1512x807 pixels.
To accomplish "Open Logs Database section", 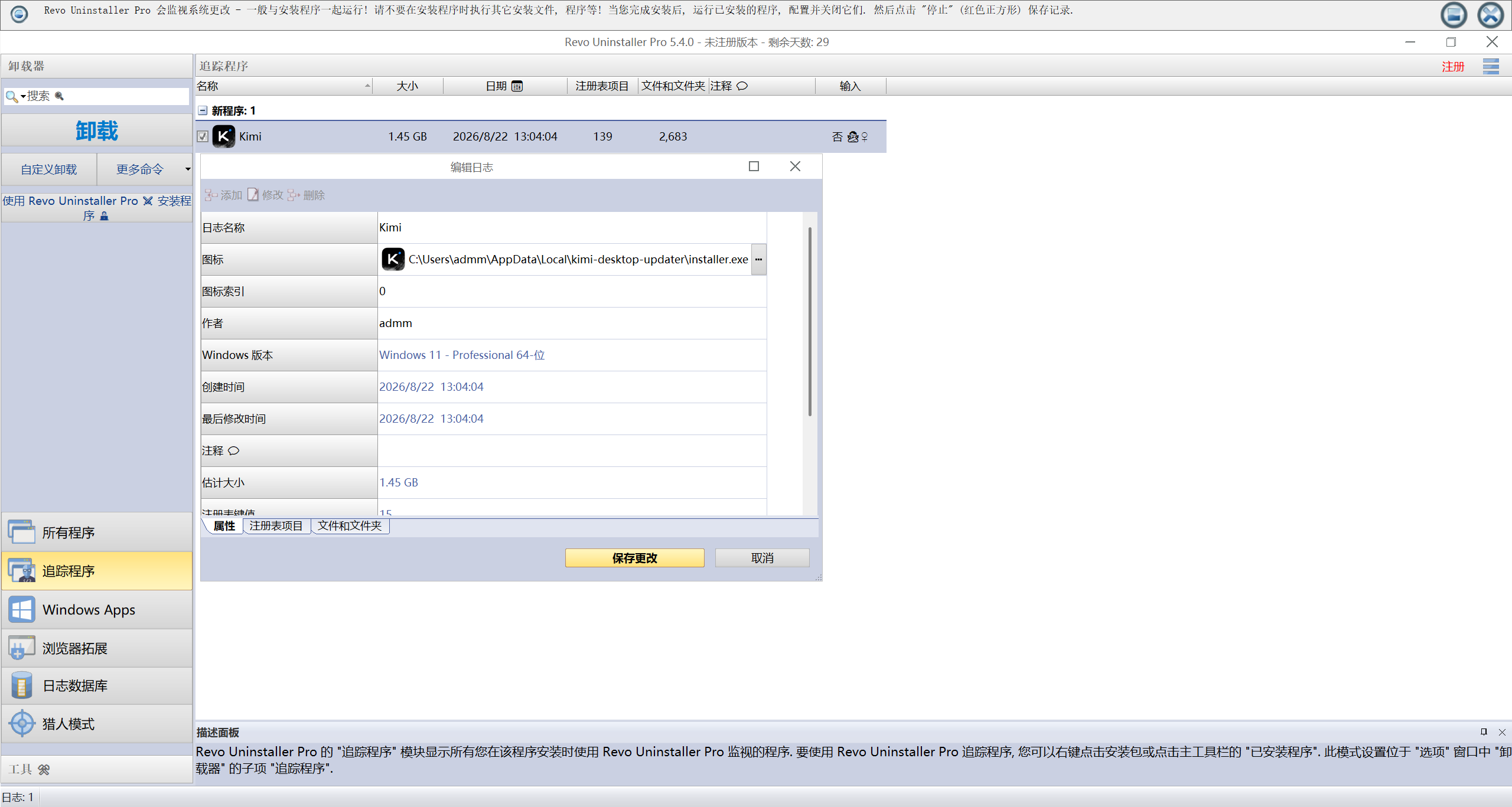I will (97, 685).
